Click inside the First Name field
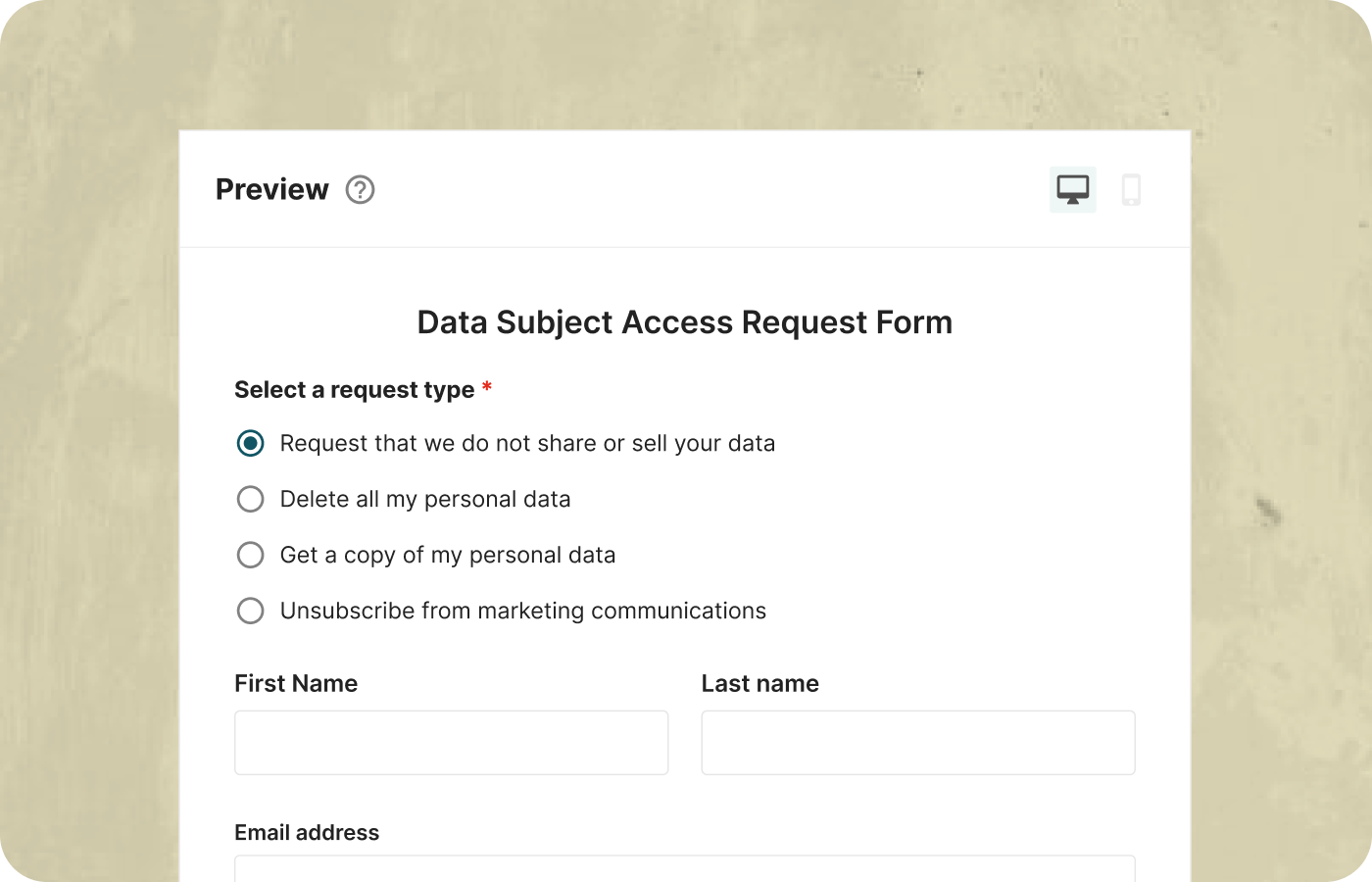The width and height of the screenshot is (1372, 882). click(451, 742)
